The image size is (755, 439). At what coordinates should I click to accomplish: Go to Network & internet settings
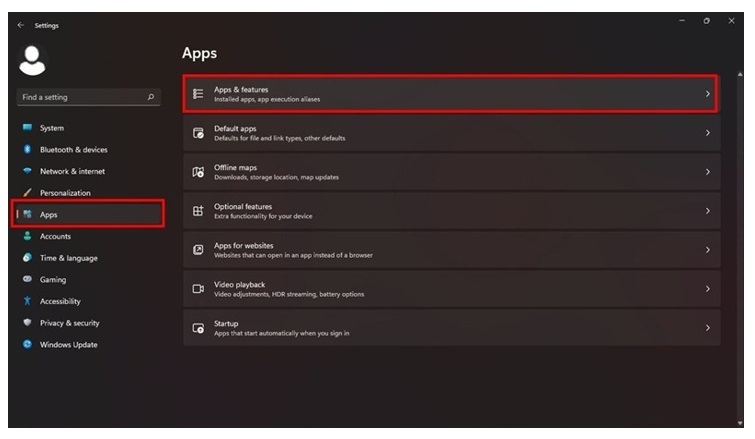72,171
